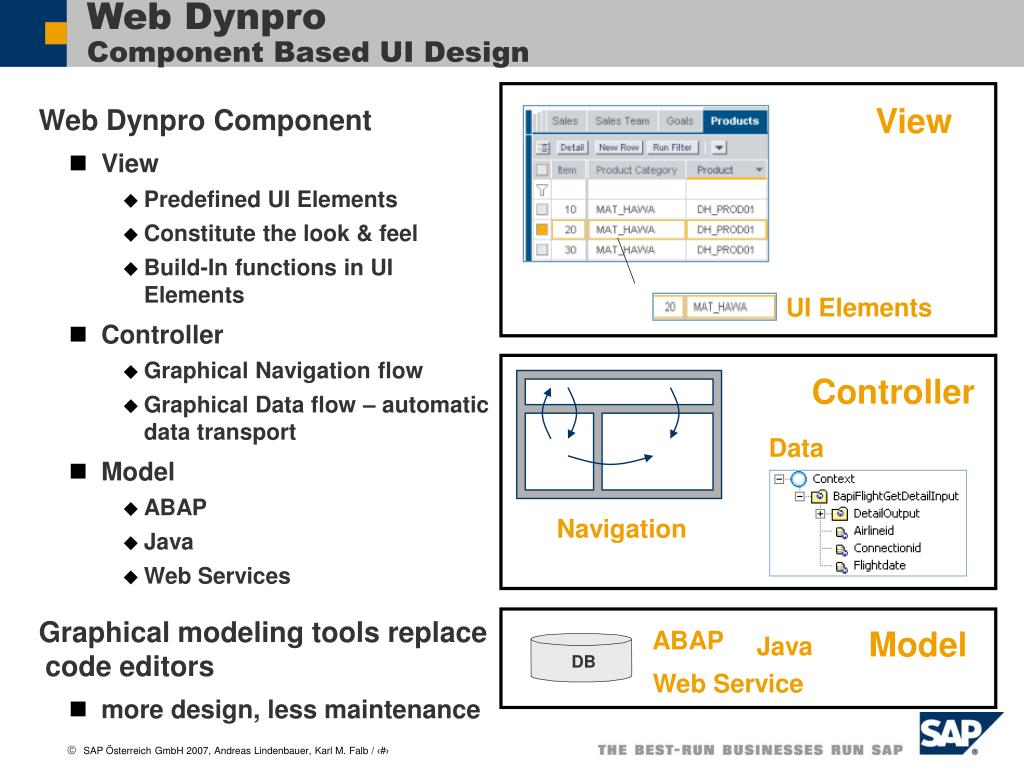Click the MAT_HAWA field in the enlarged UI element
Image resolution: width=1024 pixels, height=768 pixels.
[x=730, y=307]
